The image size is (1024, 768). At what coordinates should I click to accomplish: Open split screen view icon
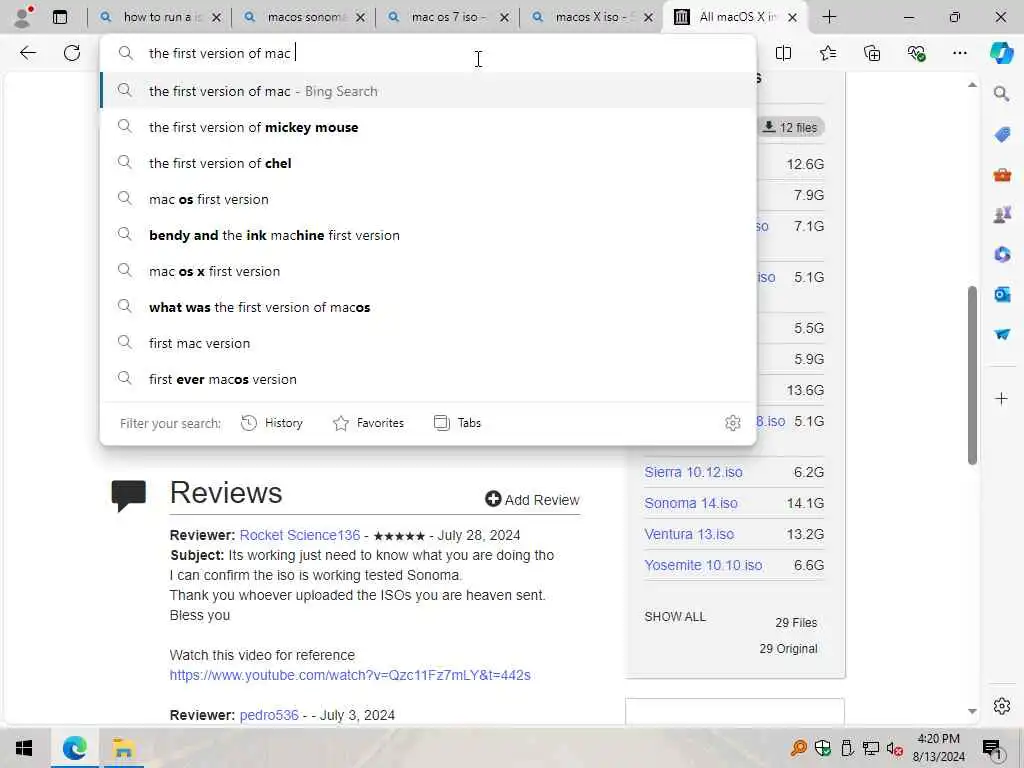(x=783, y=53)
